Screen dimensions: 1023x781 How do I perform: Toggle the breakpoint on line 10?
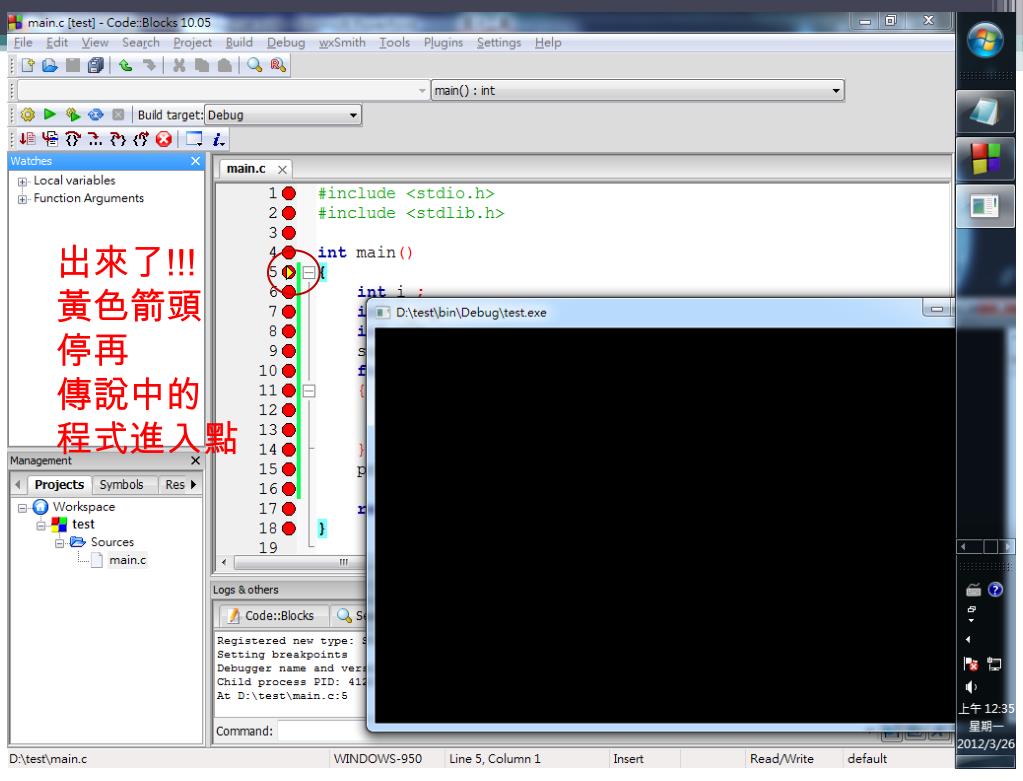[289, 371]
